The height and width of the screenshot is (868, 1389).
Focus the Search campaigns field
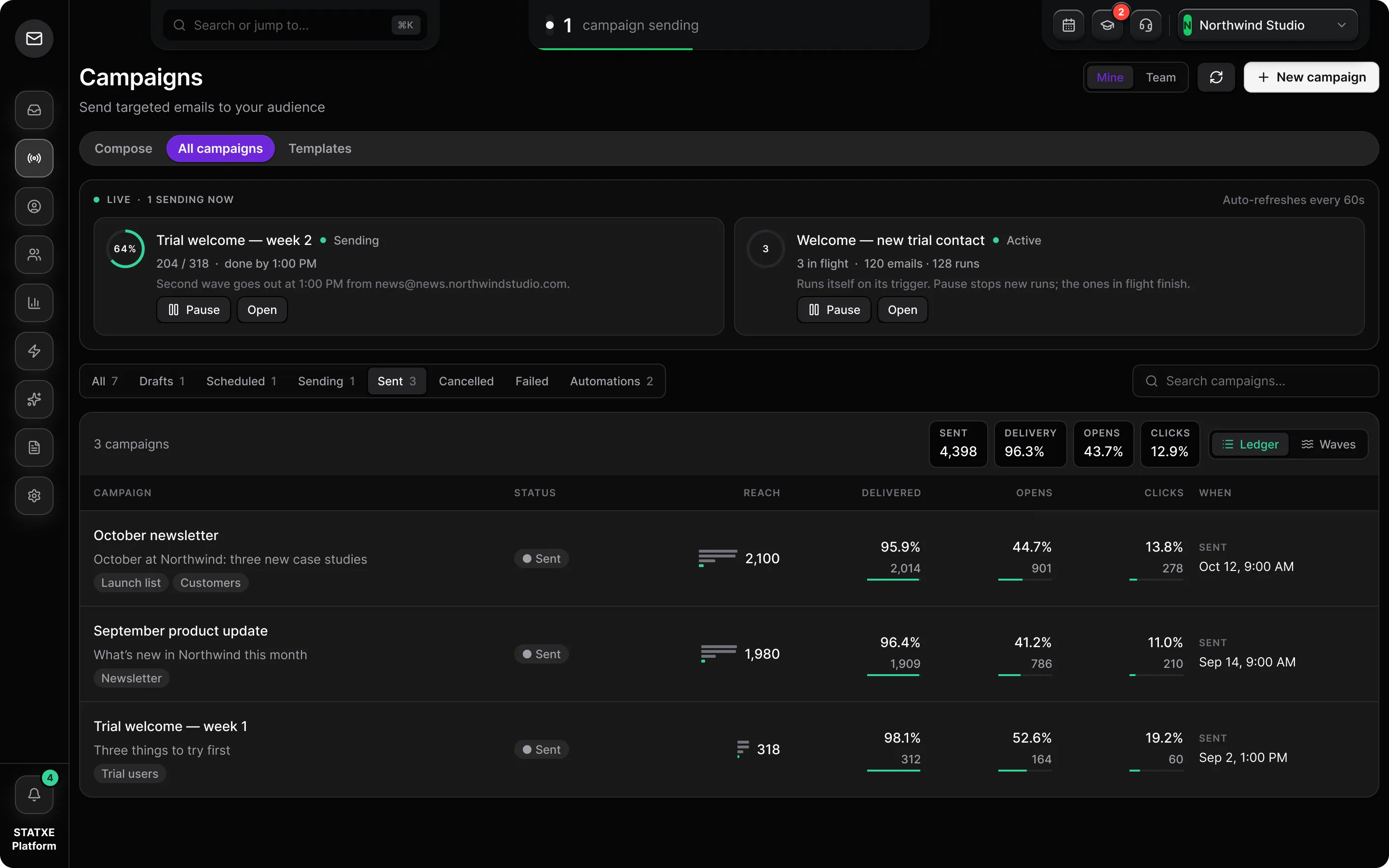1255,381
